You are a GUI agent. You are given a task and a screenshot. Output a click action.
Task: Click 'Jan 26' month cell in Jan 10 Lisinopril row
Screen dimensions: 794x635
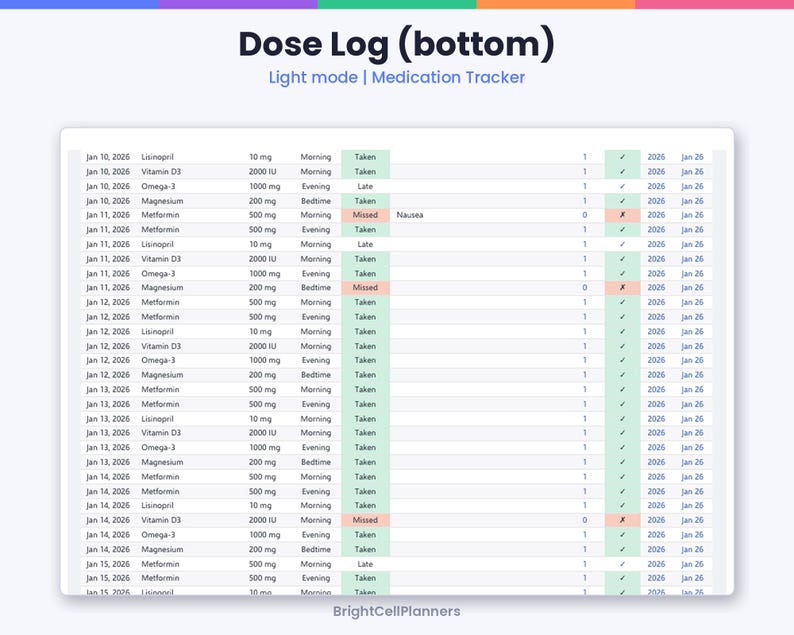click(692, 157)
